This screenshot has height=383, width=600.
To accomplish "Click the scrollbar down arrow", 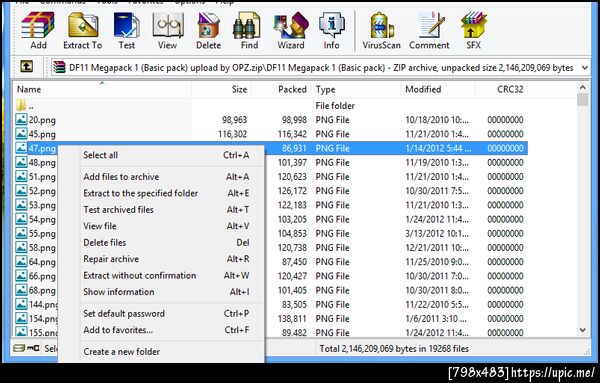I will tap(582, 330).
